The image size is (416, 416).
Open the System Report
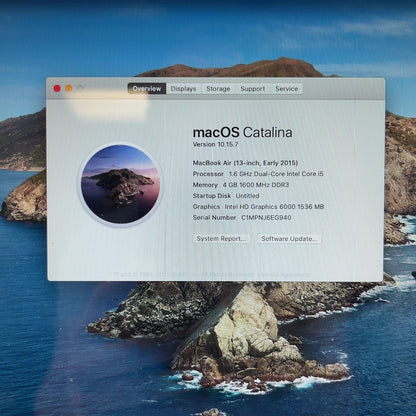tap(221, 239)
